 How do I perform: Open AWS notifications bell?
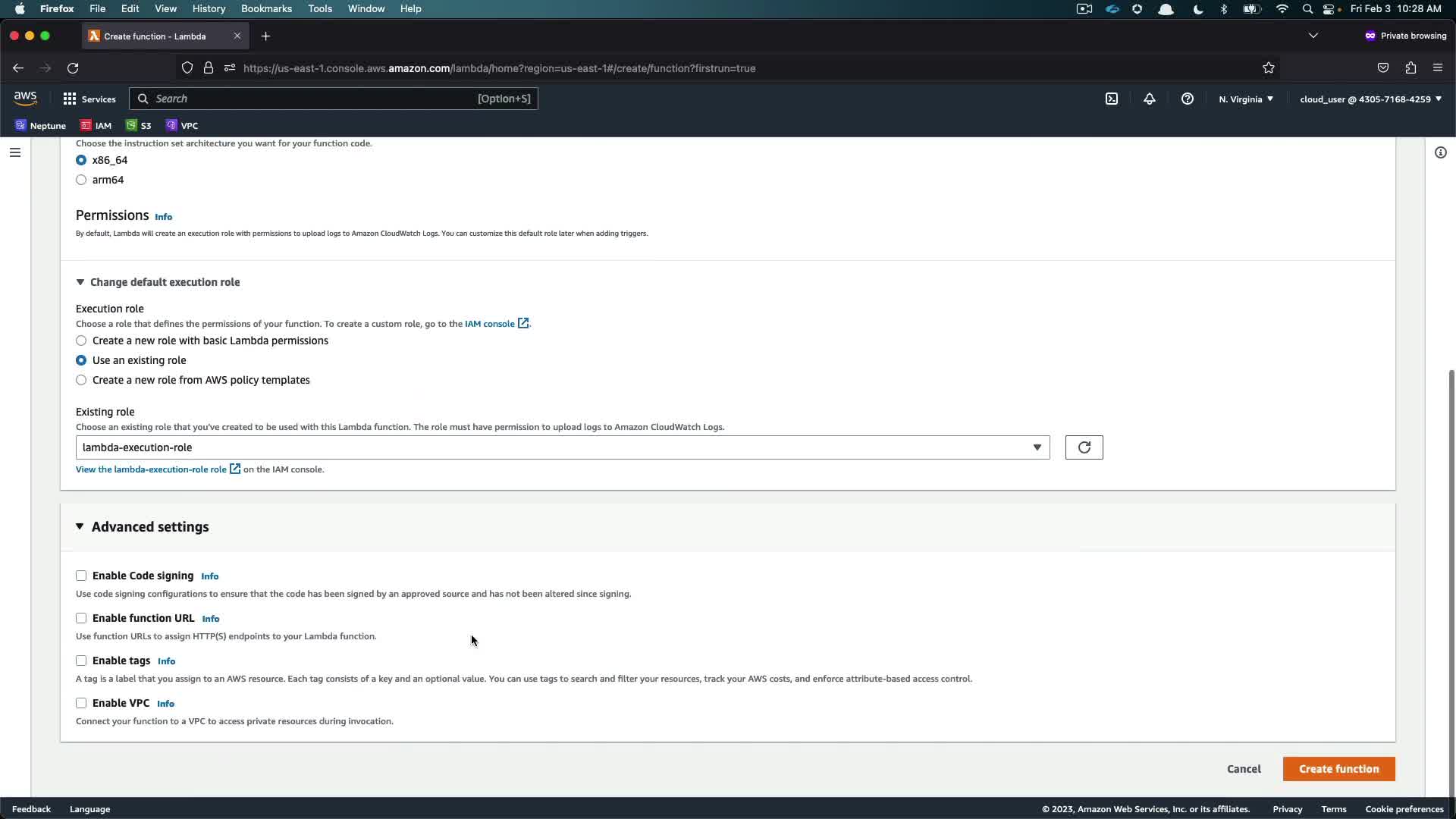(x=1150, y=99)
